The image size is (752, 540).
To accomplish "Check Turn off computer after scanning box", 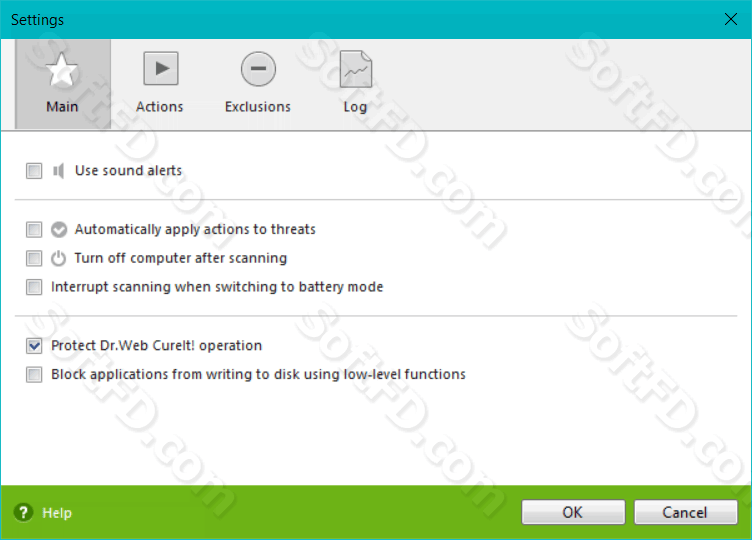I will coord(34,258).
